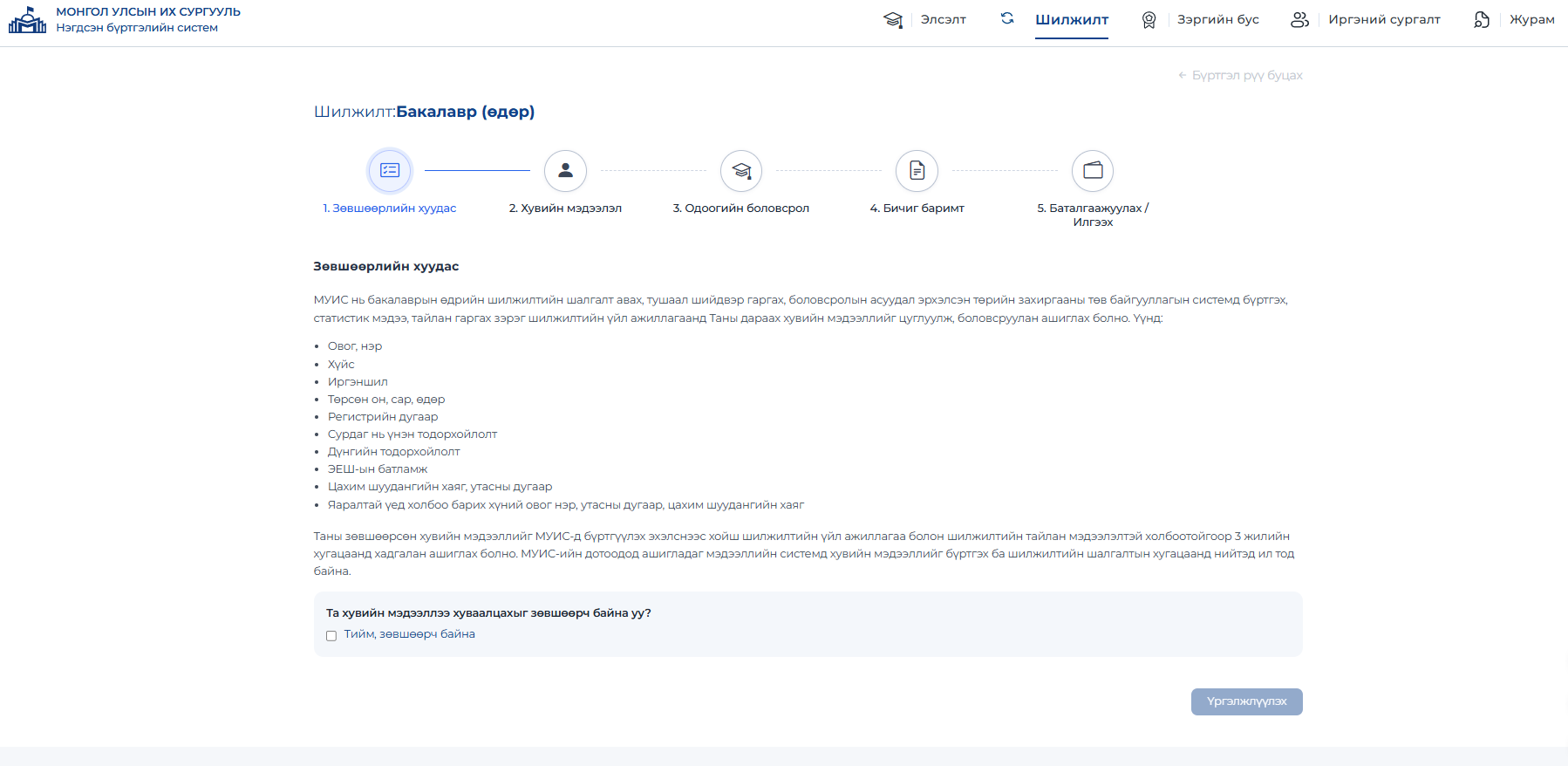Click the '2. Хувийн мэдээлэл' step label

point(565,209)
